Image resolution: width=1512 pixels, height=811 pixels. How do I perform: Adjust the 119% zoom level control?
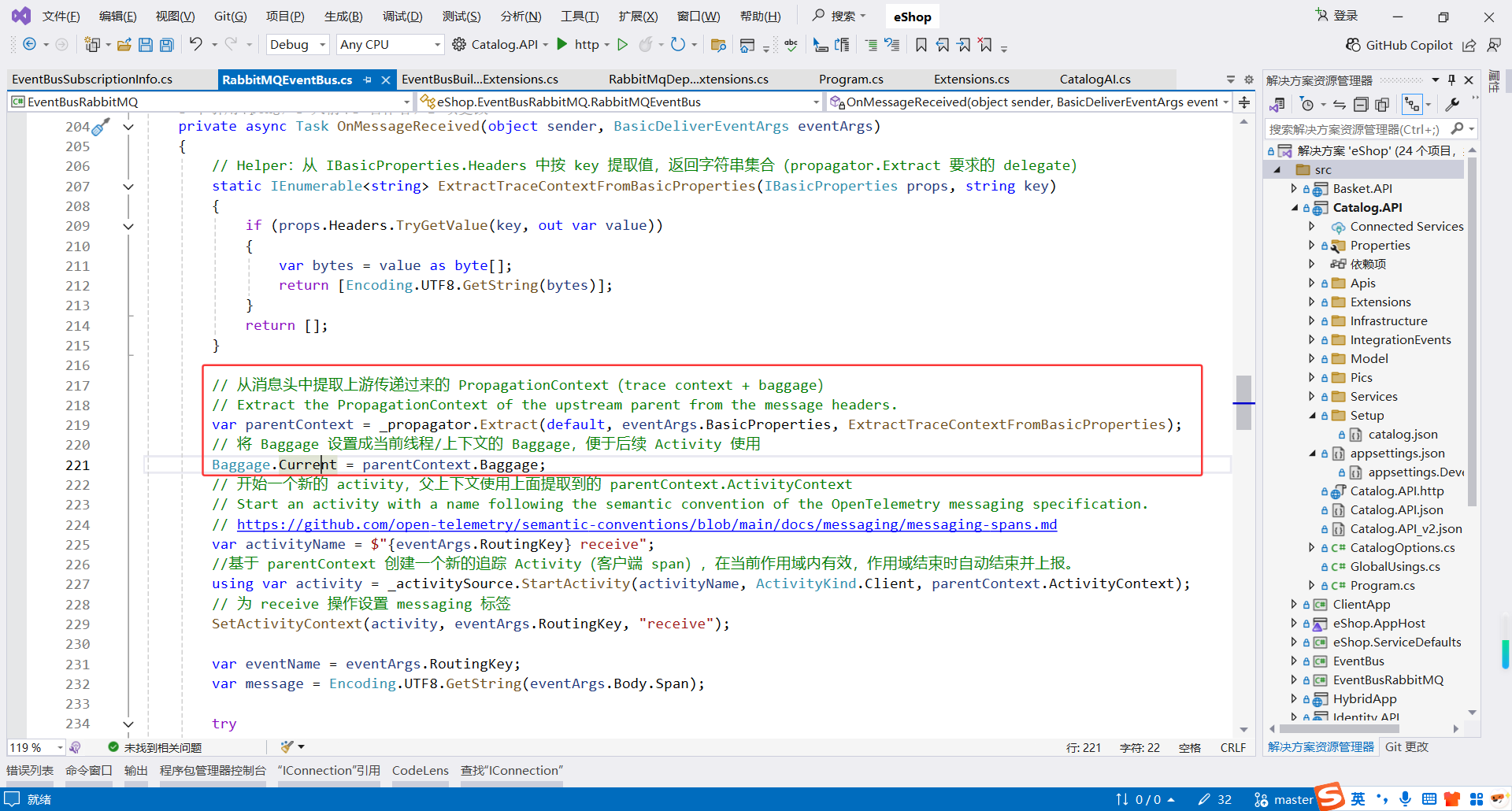[x=35, y=747]
